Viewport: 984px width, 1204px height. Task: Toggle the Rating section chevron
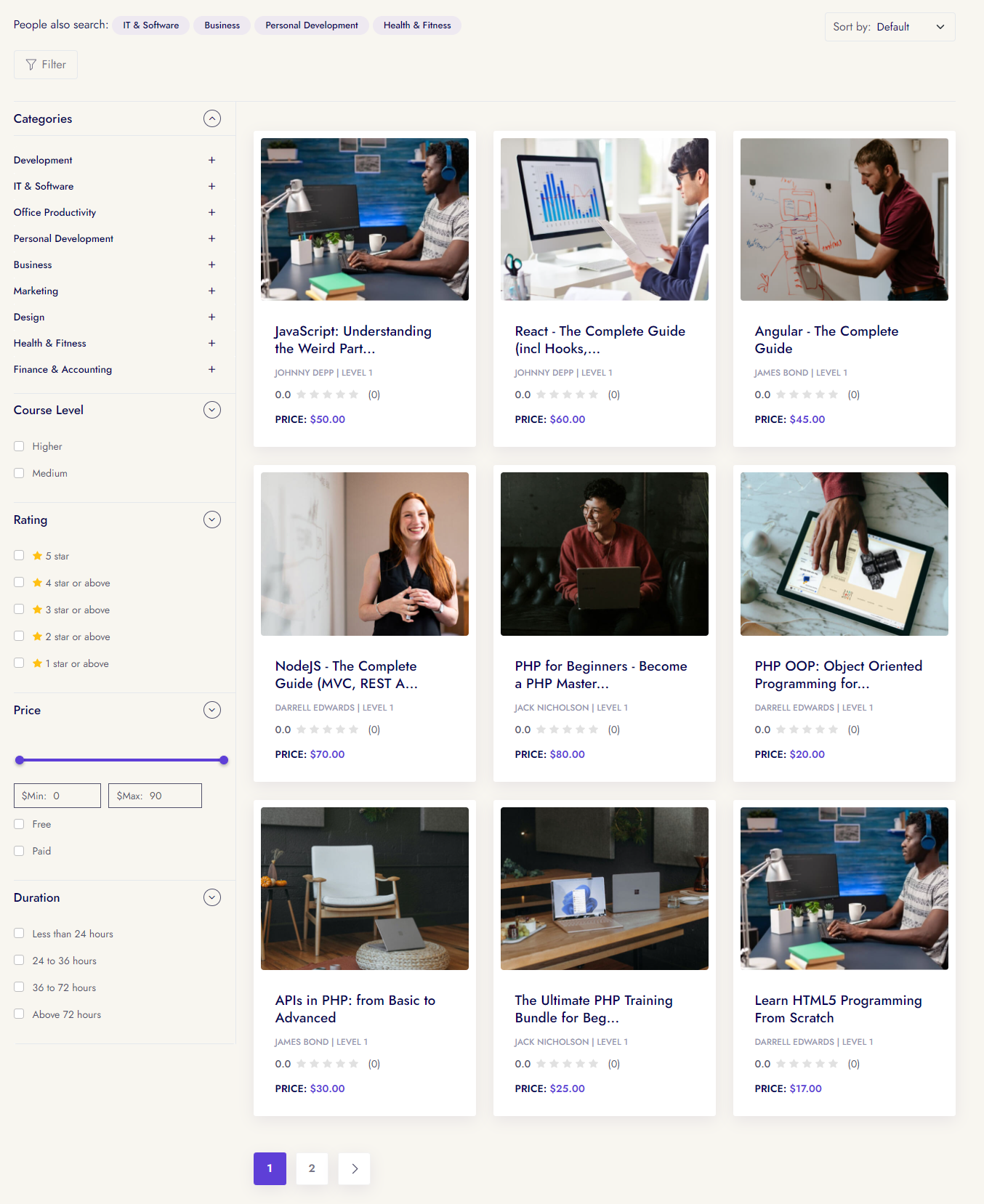click(211, 520)
